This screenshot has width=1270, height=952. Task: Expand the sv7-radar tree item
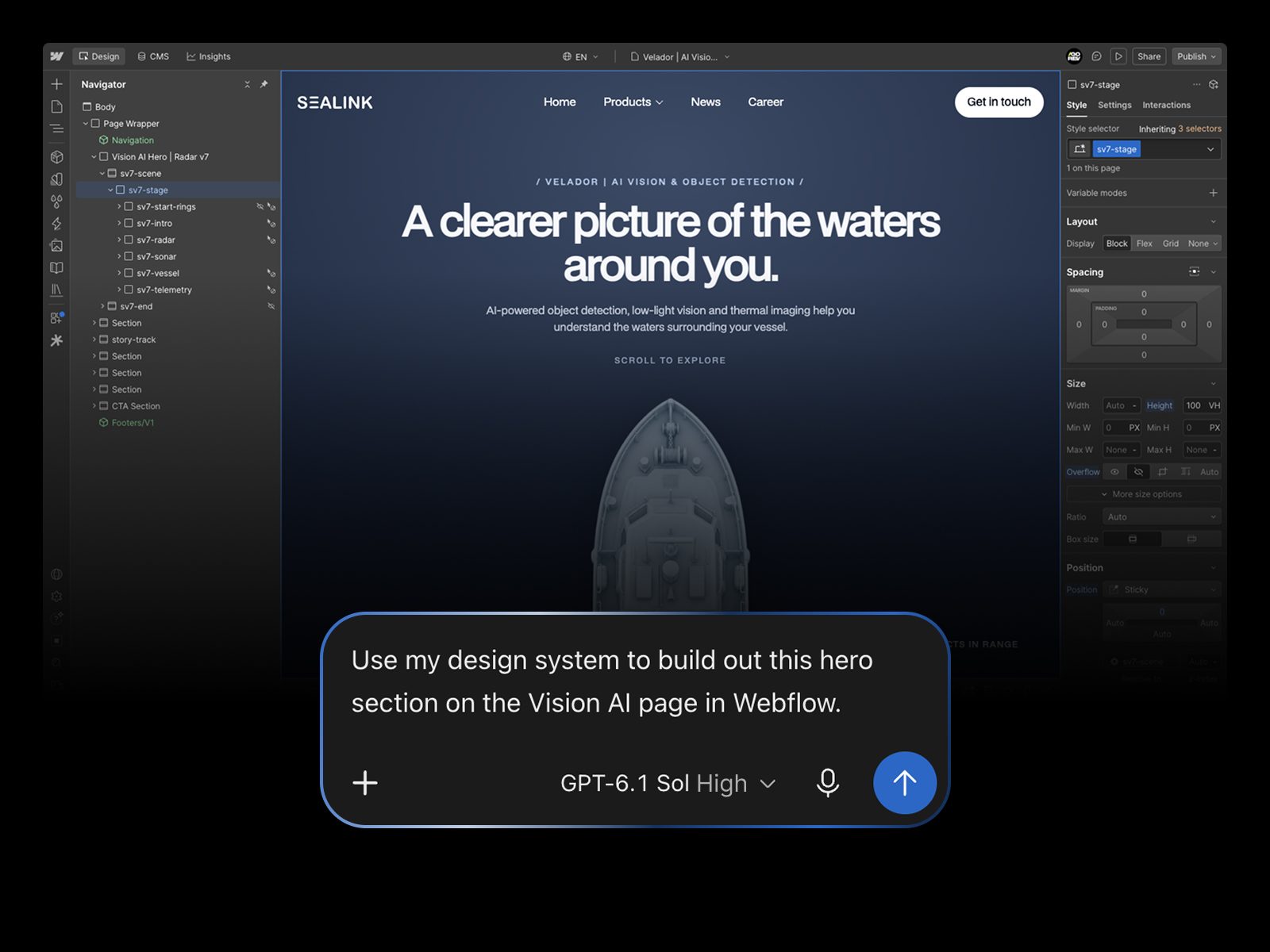119,240
